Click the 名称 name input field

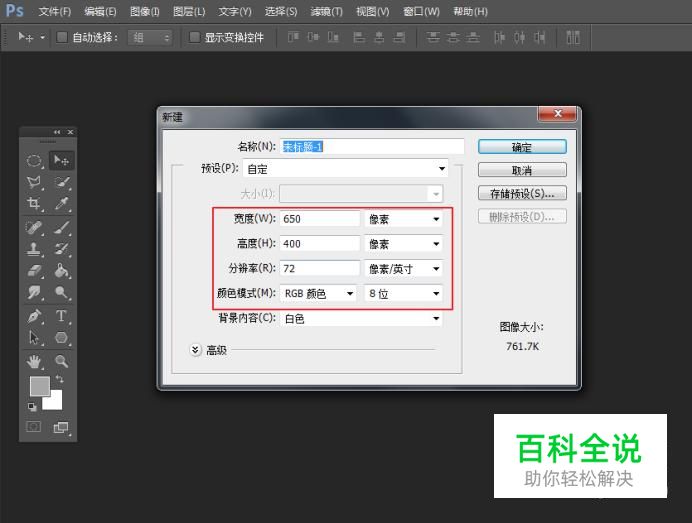(x=372, y=147)
